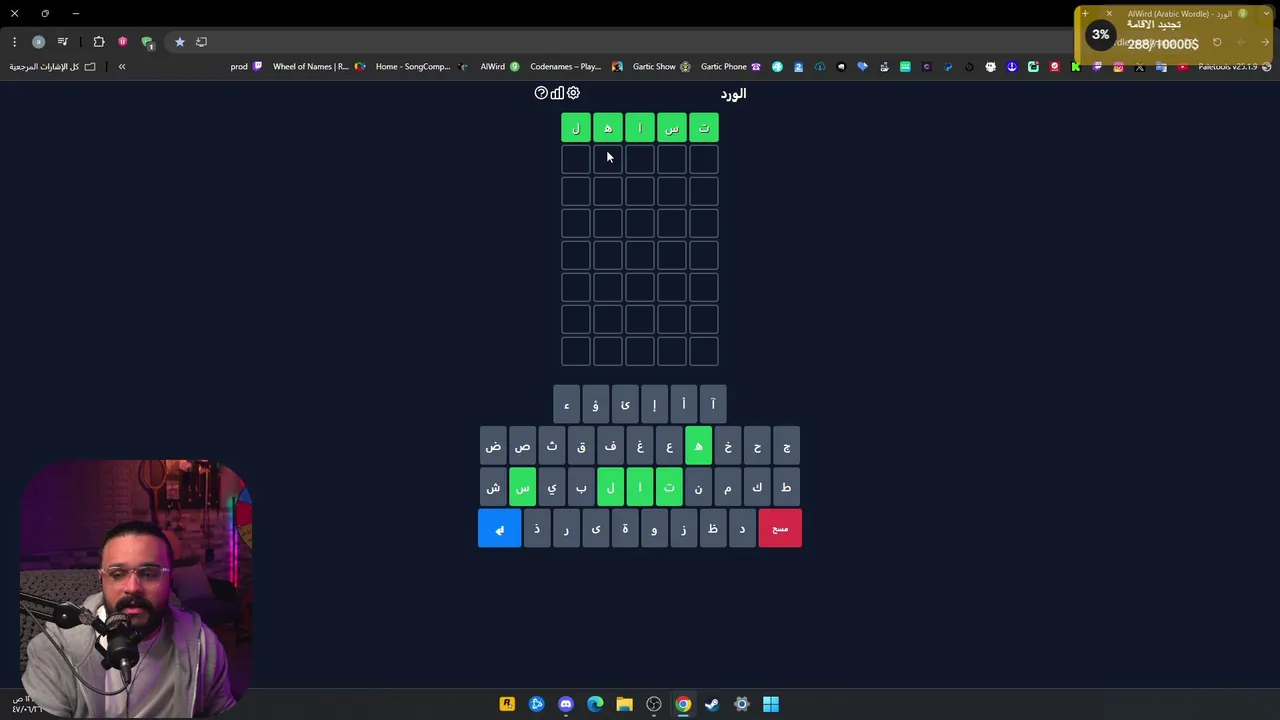Image resolution: width=1280 pixels, height=720 pixels.
Task: Open the Wheel of Names bookmark
Action: tap(319, 67)
